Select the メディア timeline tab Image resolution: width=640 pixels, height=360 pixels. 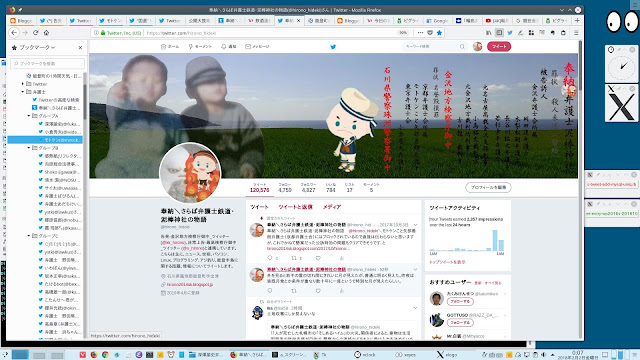pyautogui.click(x=332, y=207)
